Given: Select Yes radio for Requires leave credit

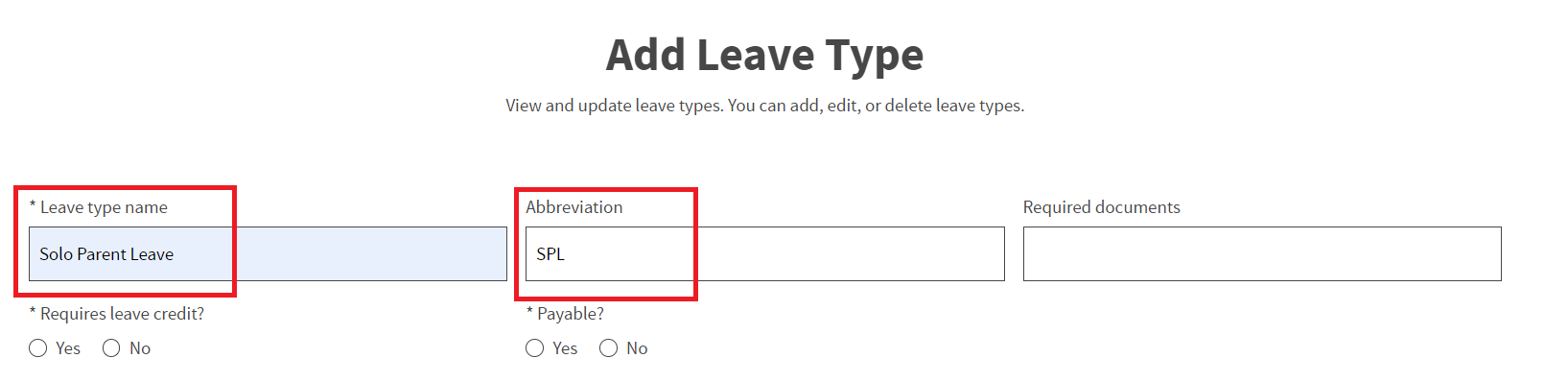Looking at the screenshot, I should (38, 348).
